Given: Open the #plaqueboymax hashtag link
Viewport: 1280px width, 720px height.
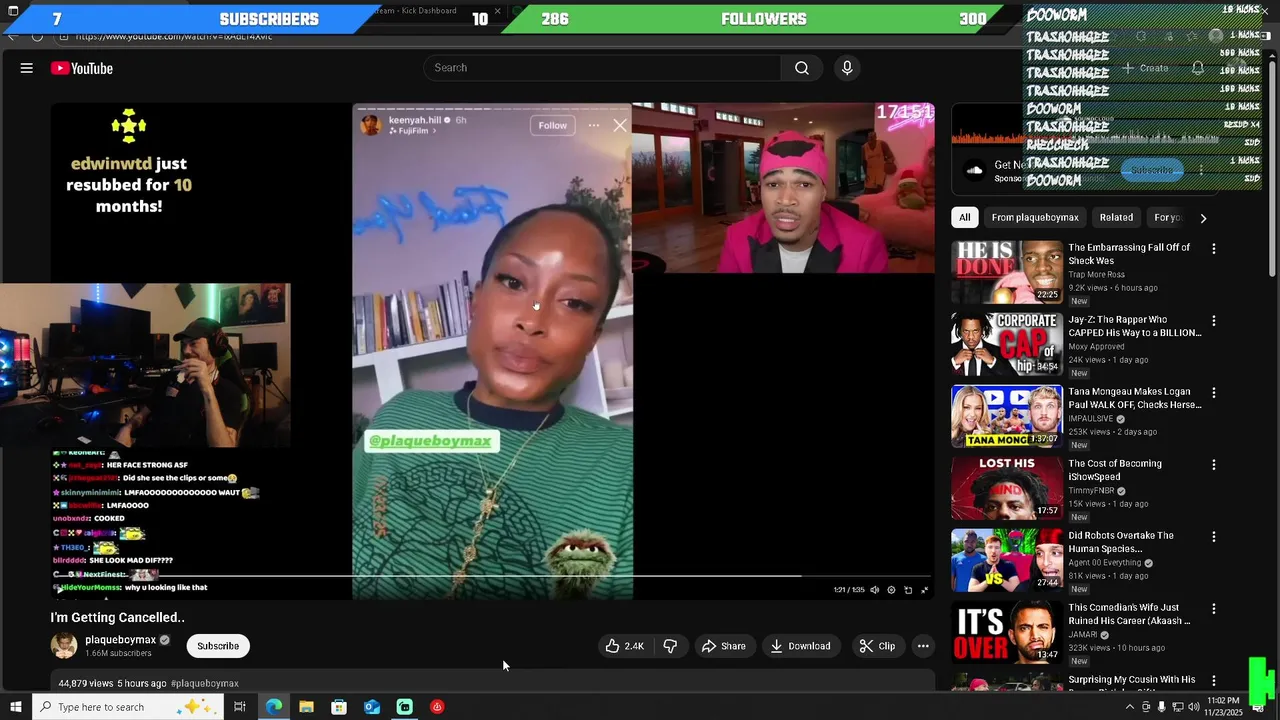Looking at the screenshot, I should point(205,683).
